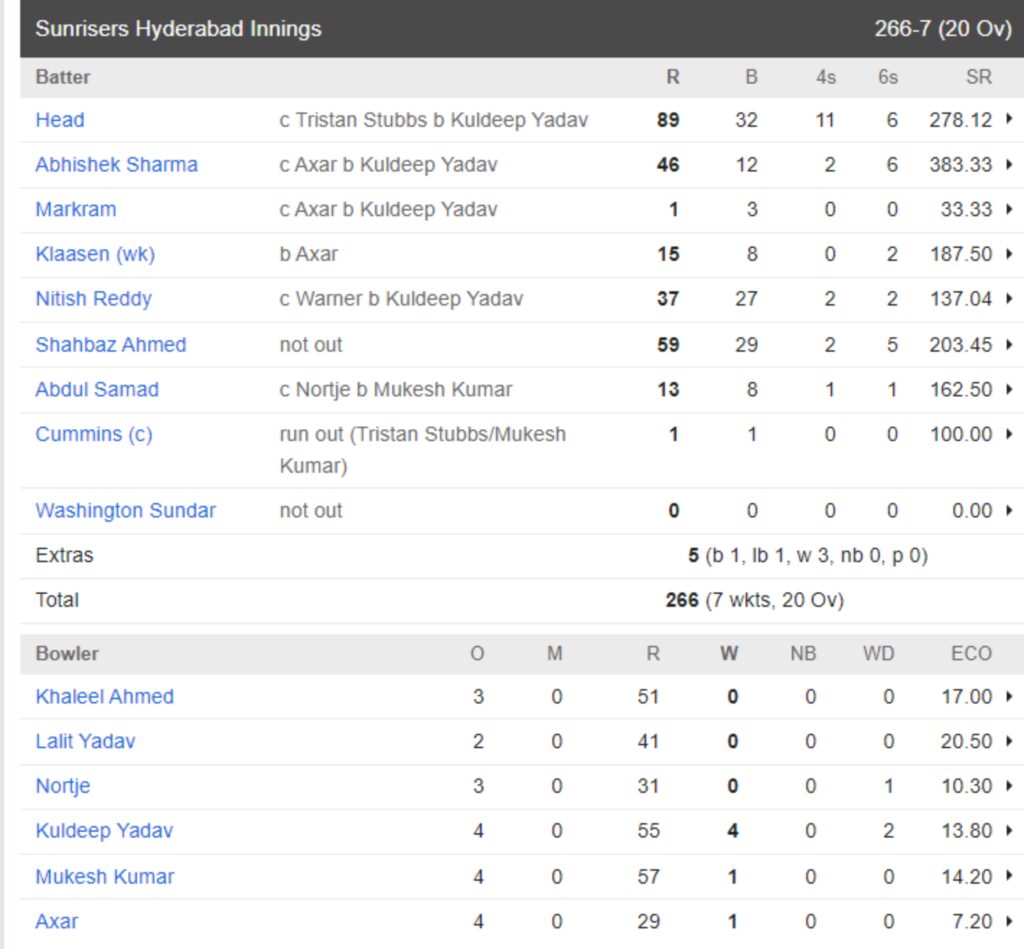Expand Head's row arrow beside 278.12
This screenshot has width=1024, height=949.
click(1009, 119)
